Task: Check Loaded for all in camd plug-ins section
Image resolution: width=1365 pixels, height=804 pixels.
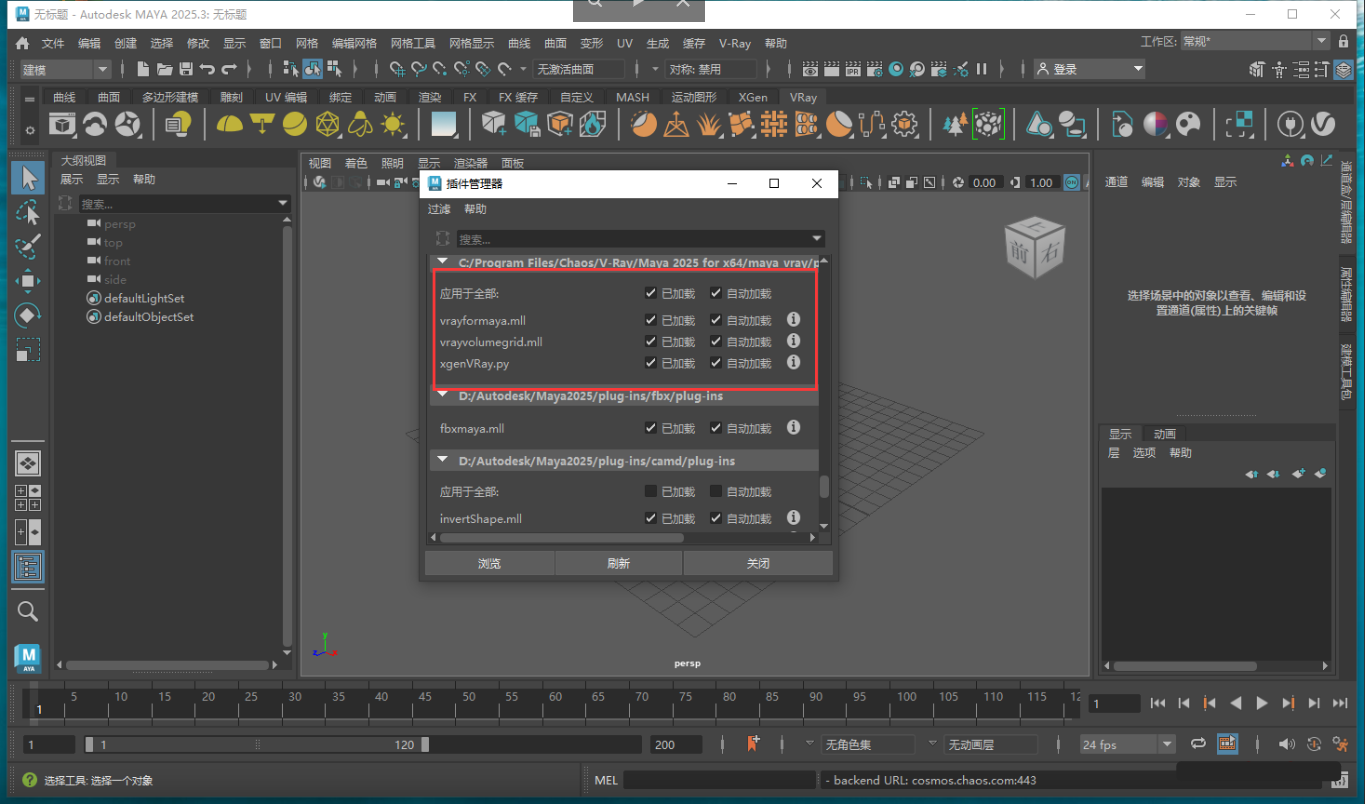Action: pyautogui.click(x=651, y=491)
